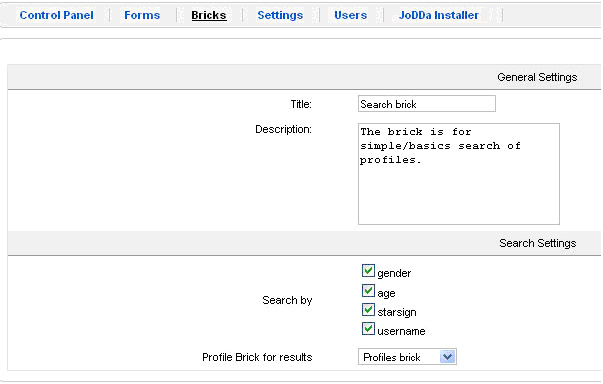Click the 'Title:' label
The height and width of the screenshot is (384, 603).
301,104
